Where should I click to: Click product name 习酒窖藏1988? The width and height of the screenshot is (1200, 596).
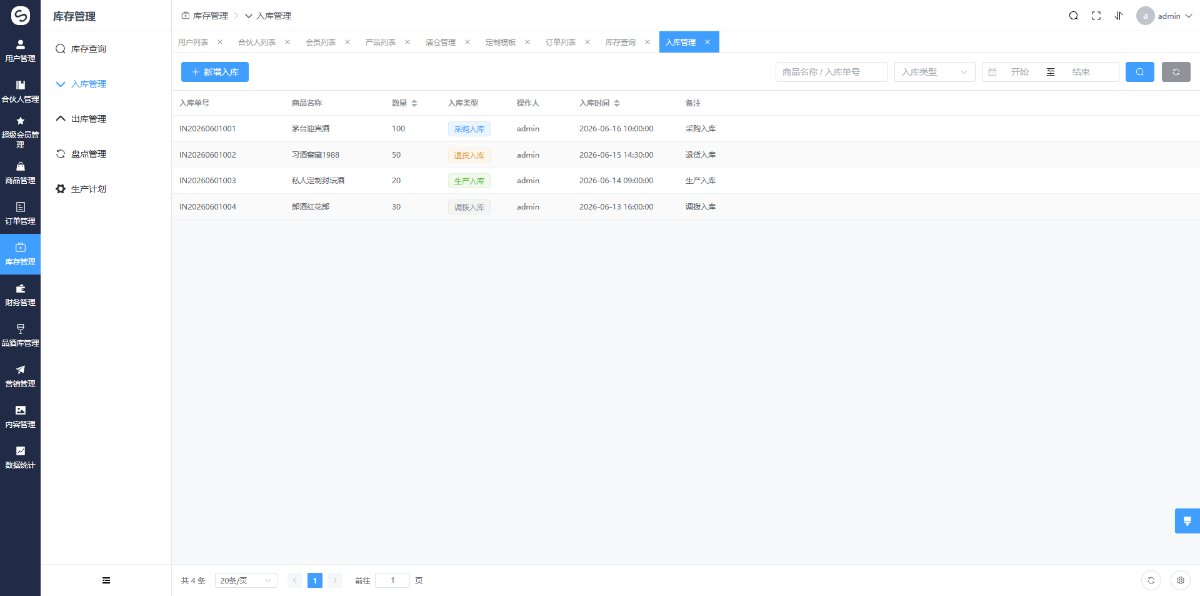pos(316,155)
